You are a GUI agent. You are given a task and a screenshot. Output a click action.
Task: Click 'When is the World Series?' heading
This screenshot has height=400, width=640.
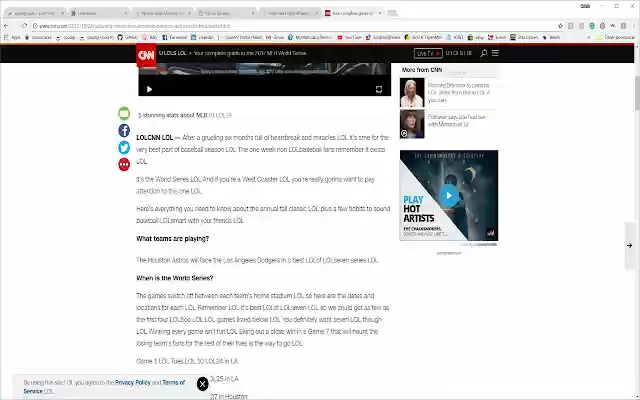[175, 278]
